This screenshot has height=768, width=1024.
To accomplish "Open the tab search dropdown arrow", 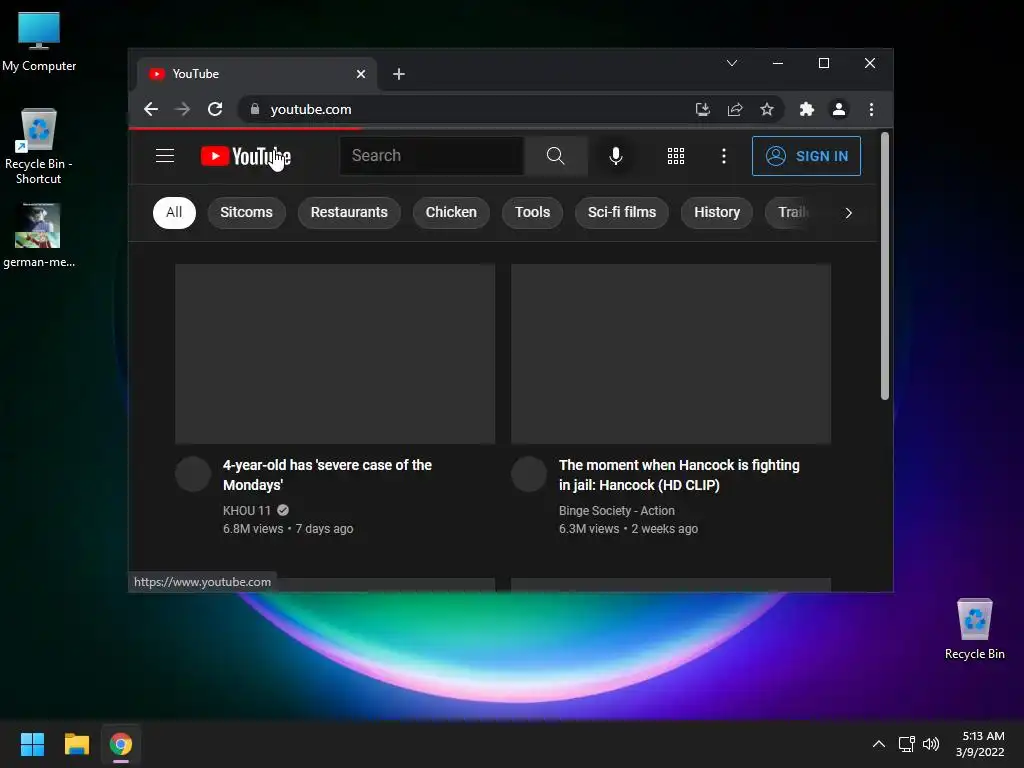I will (x=731, y=63).
